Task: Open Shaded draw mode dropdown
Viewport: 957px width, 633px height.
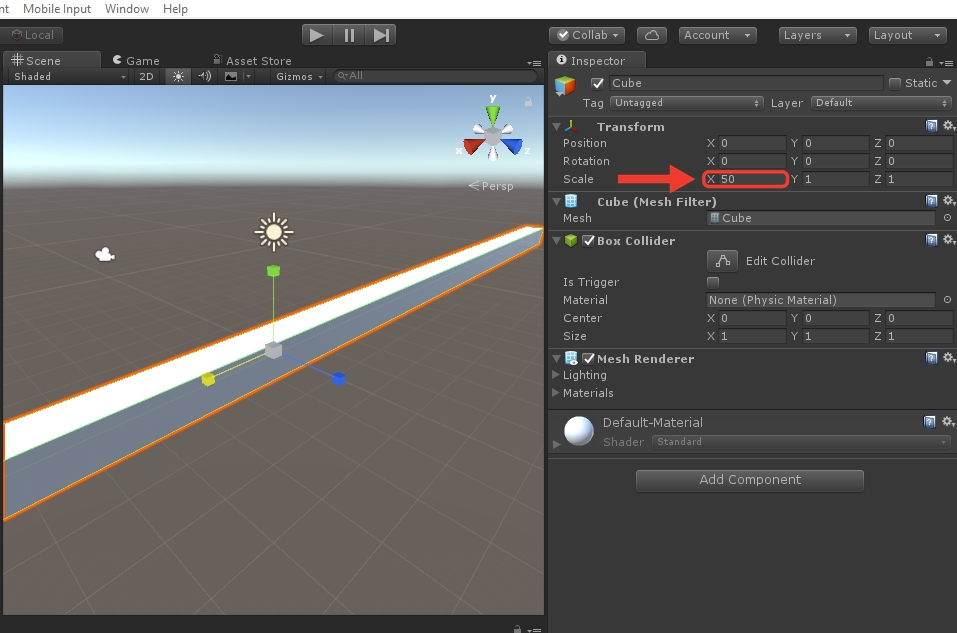Action: (70, 76)
